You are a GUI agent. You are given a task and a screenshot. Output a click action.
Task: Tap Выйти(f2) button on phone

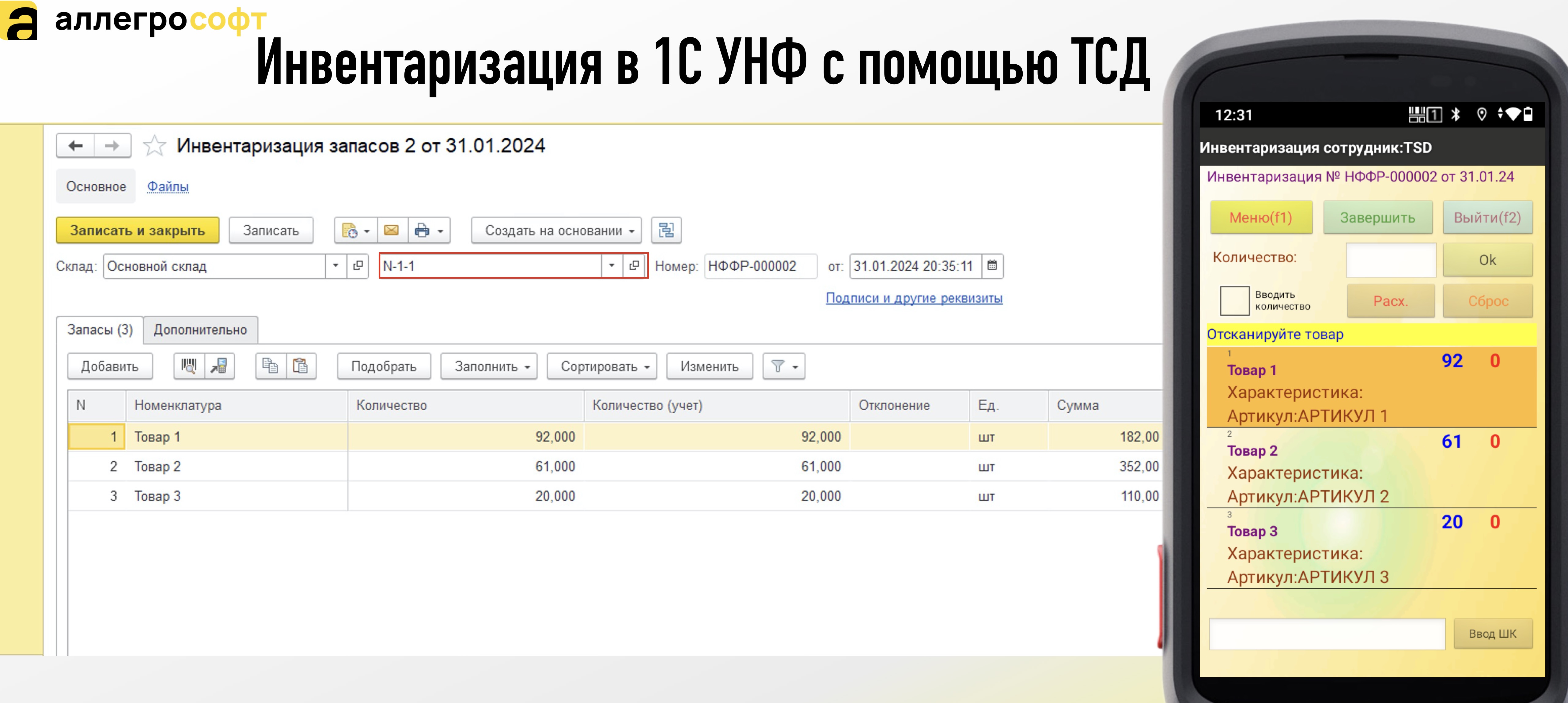click(1487, 218)
